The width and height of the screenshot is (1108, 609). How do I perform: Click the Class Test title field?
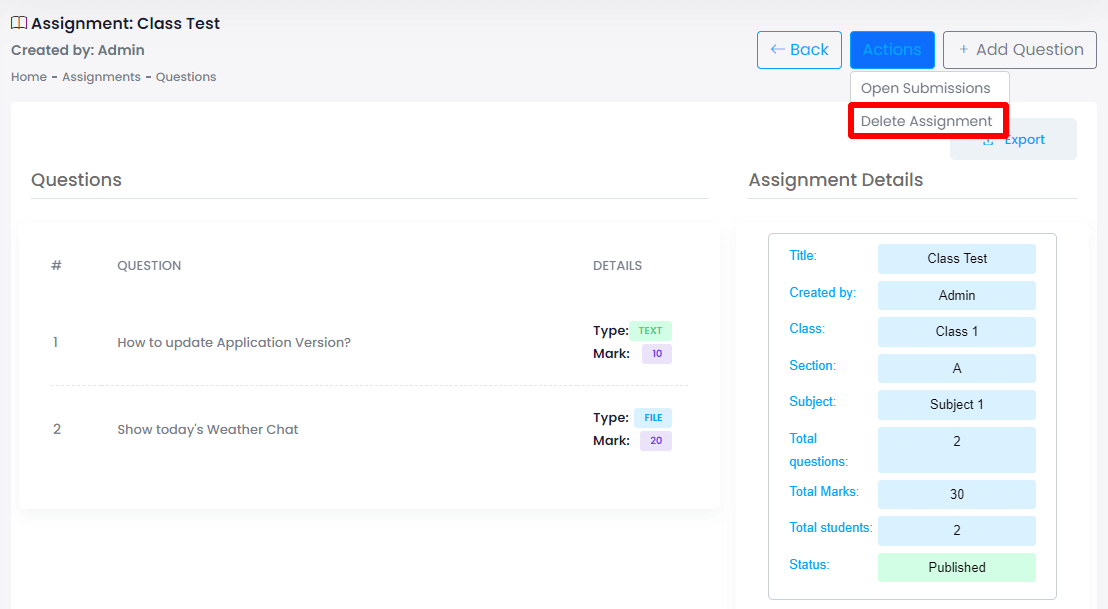click(956, 258)
